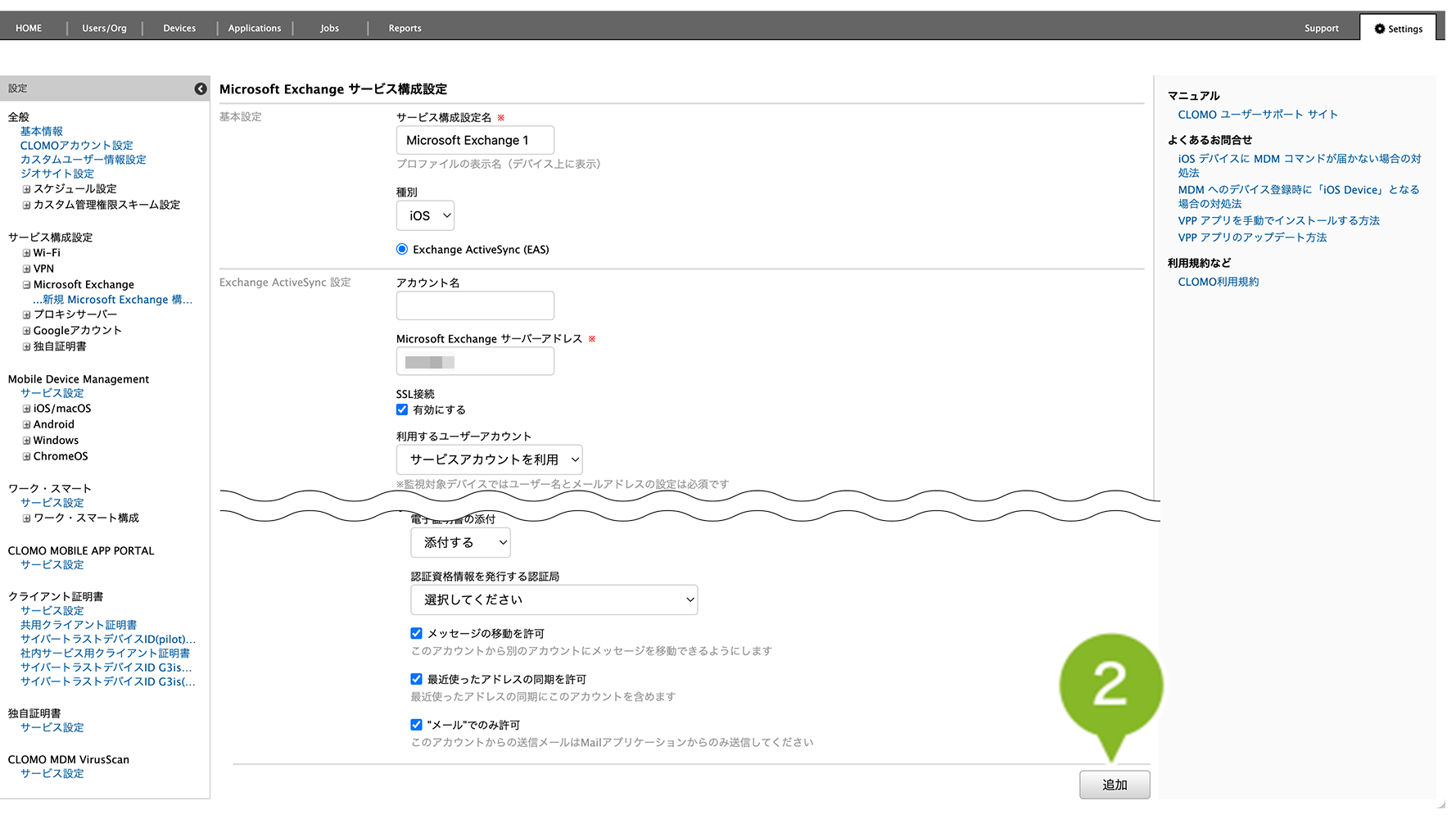Open Support link in top bar
The width and height of the screenshot is (1456, 819).
click(1321, 28)
